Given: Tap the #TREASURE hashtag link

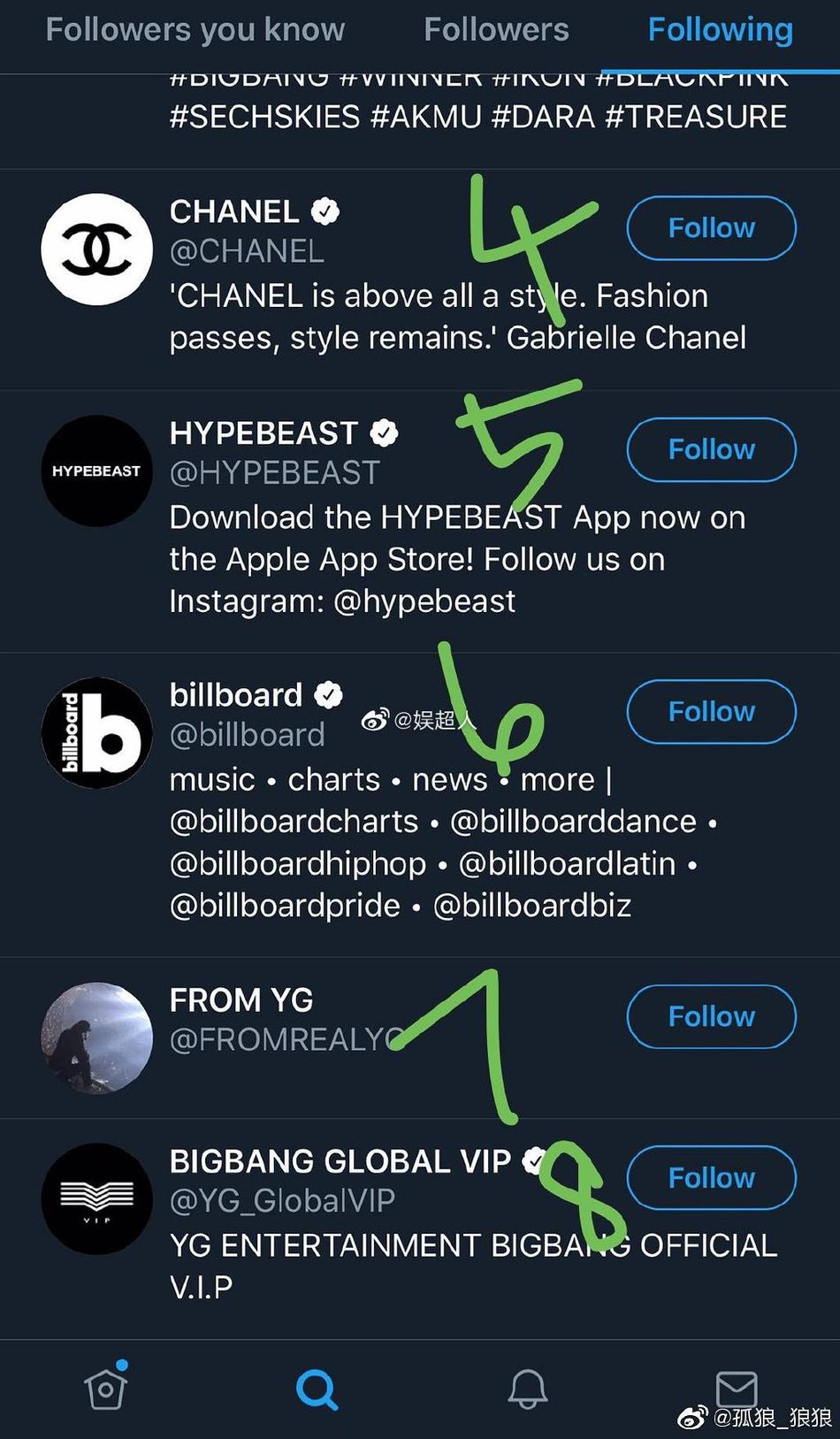Looking at the screenshot, I should 696,117.
